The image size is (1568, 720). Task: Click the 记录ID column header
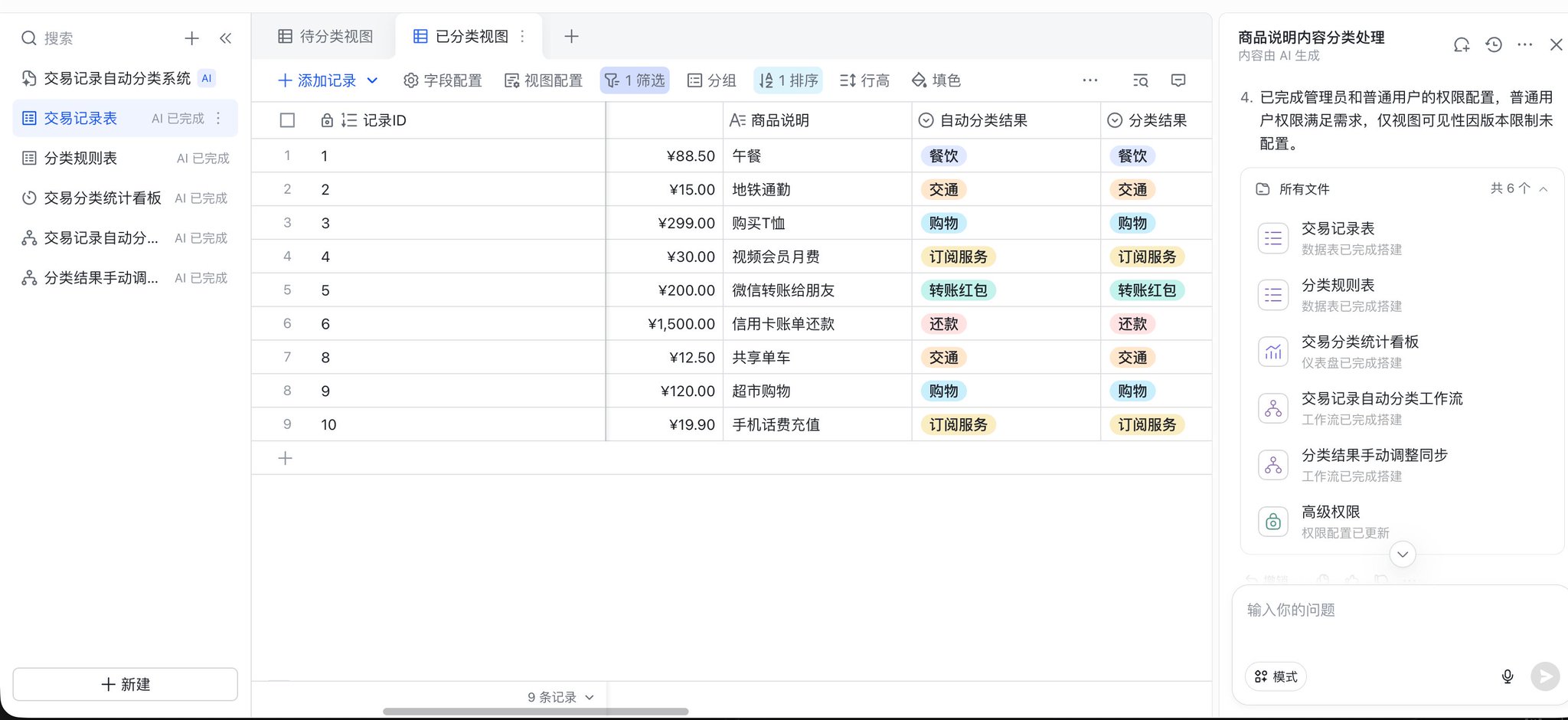429,120
